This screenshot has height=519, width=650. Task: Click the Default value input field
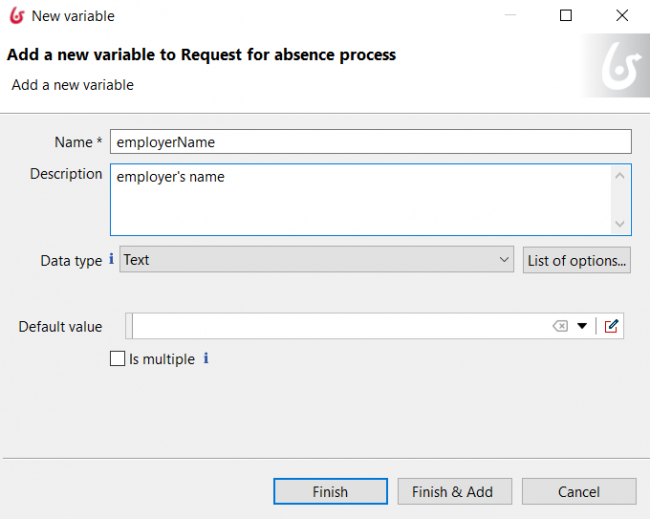click(341, 326)
